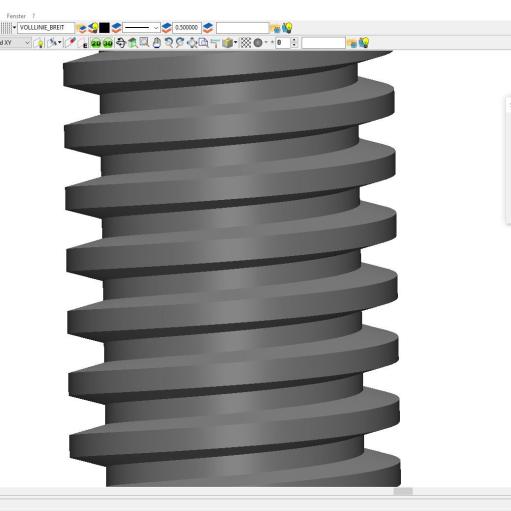The height and width of the screenshot is (511, 511).
Task: Toggle the checkerboard transparency icon
Action: coord(246,43)
